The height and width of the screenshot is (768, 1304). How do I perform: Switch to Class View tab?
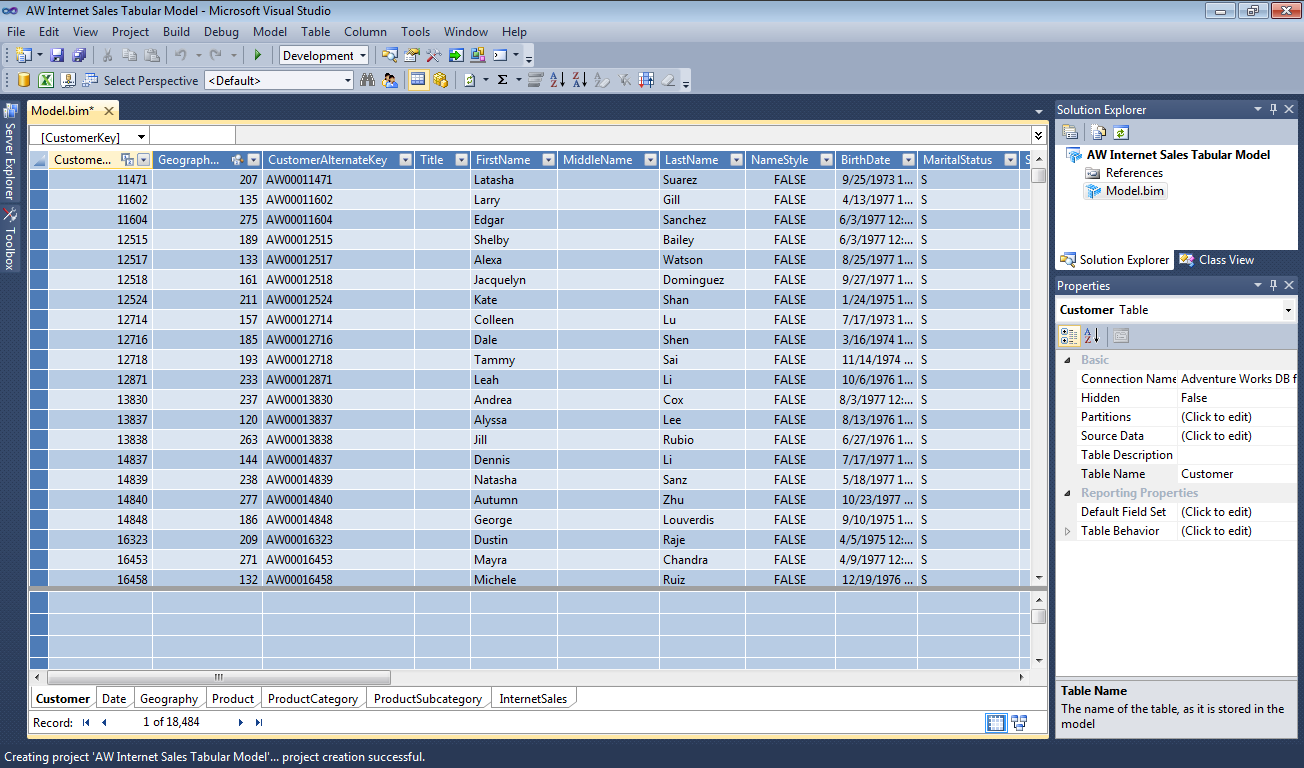1217,260
